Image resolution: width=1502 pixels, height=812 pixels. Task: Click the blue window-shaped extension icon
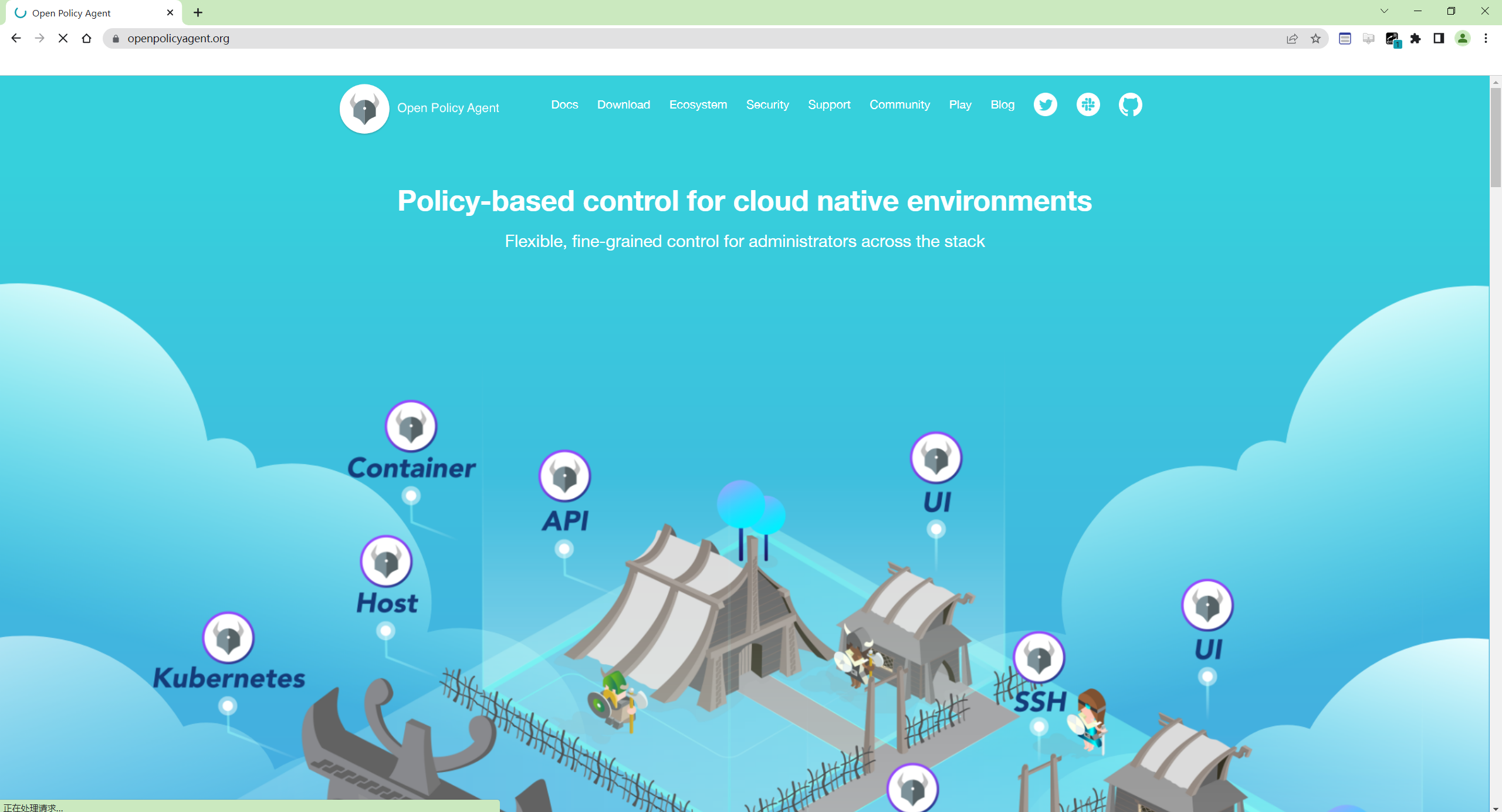(1345, 39)
